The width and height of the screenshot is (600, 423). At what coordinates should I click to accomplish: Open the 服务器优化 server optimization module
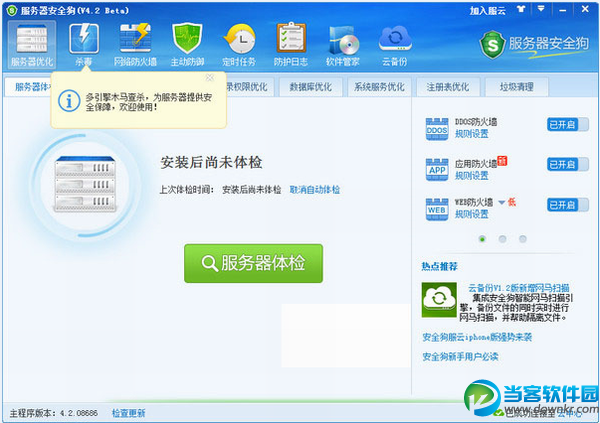[x=32, y=45]
